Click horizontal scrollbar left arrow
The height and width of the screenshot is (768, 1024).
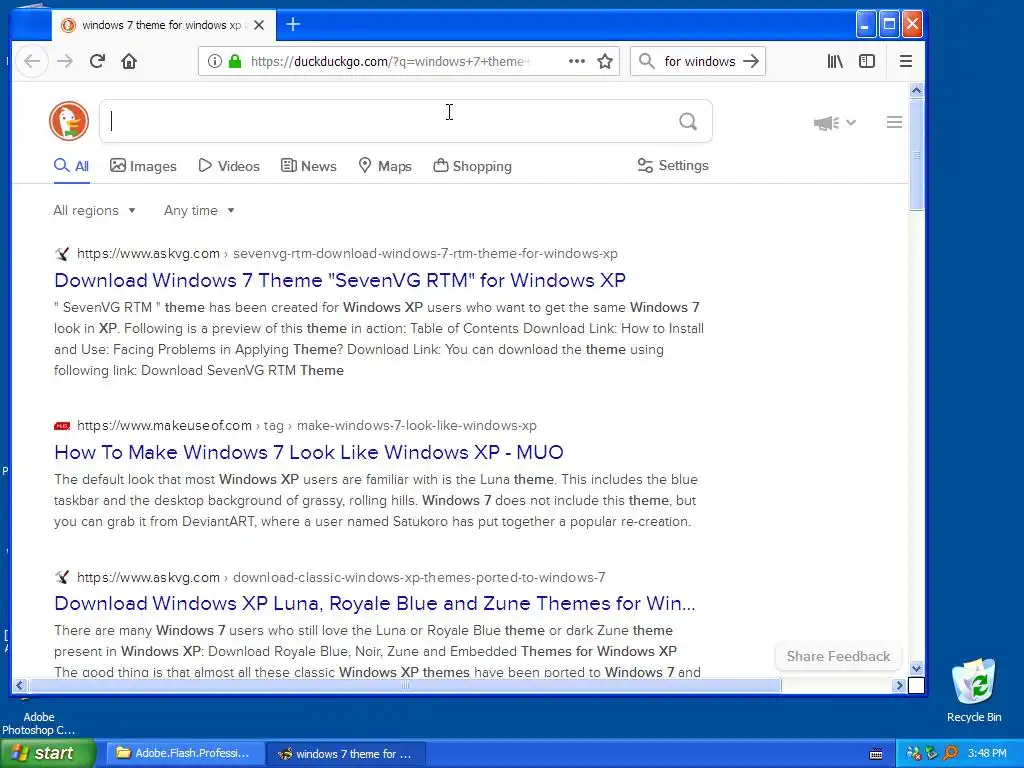coord(20,685)
